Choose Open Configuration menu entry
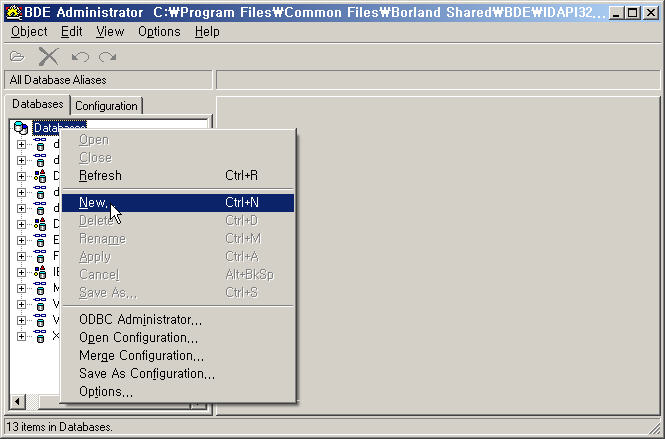Image resolution: width=665 pixels, height=439 pixels. pos(138,338)
